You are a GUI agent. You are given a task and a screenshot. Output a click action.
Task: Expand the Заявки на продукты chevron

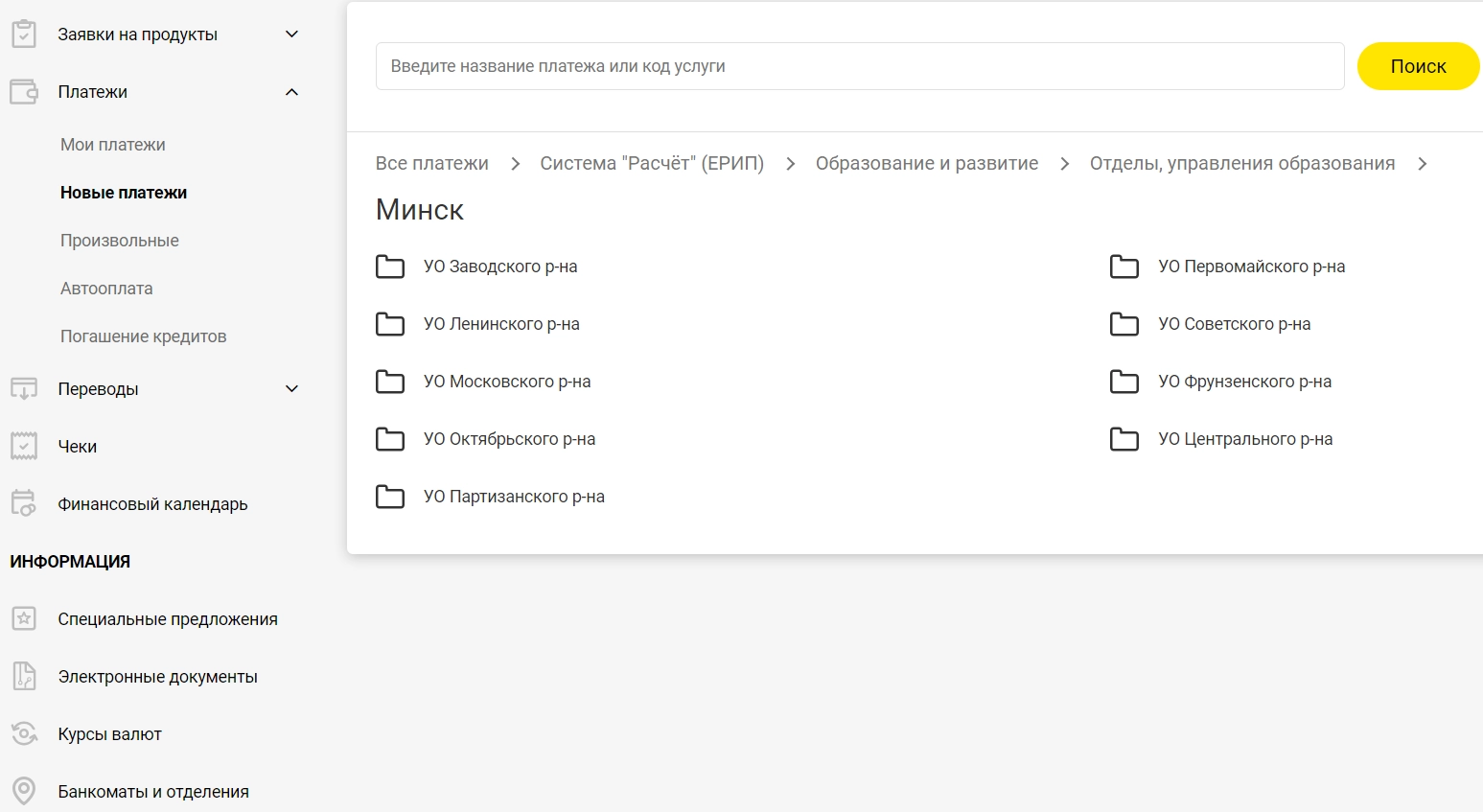click(292, 35)
